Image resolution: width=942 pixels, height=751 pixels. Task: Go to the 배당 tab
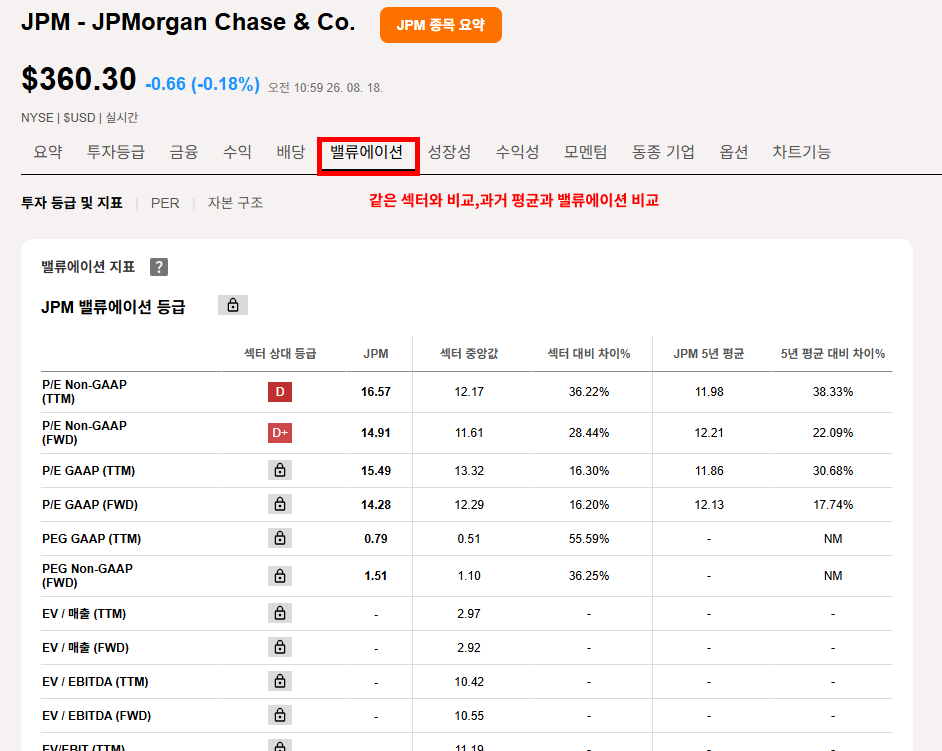point(291,152)
